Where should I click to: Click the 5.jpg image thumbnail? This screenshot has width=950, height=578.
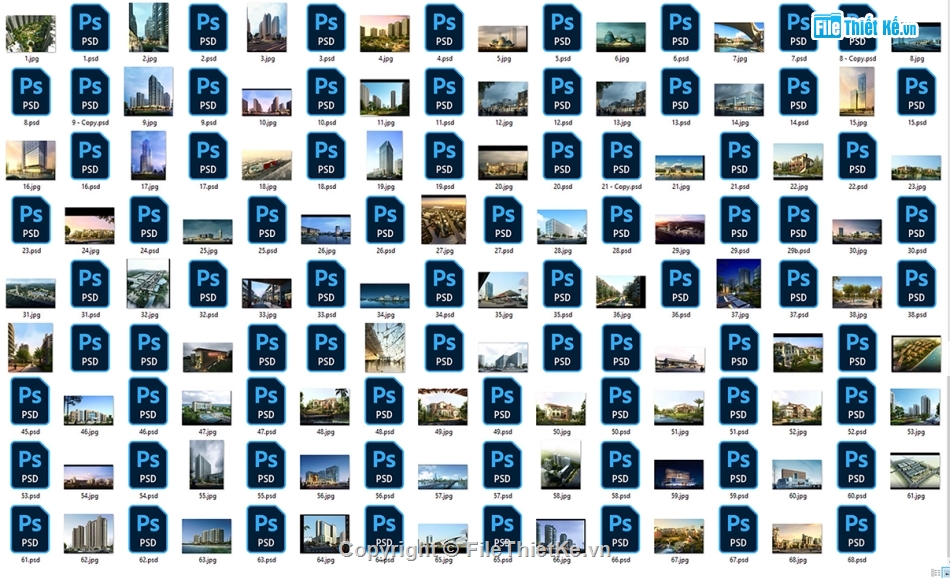[x=503, y=39]
